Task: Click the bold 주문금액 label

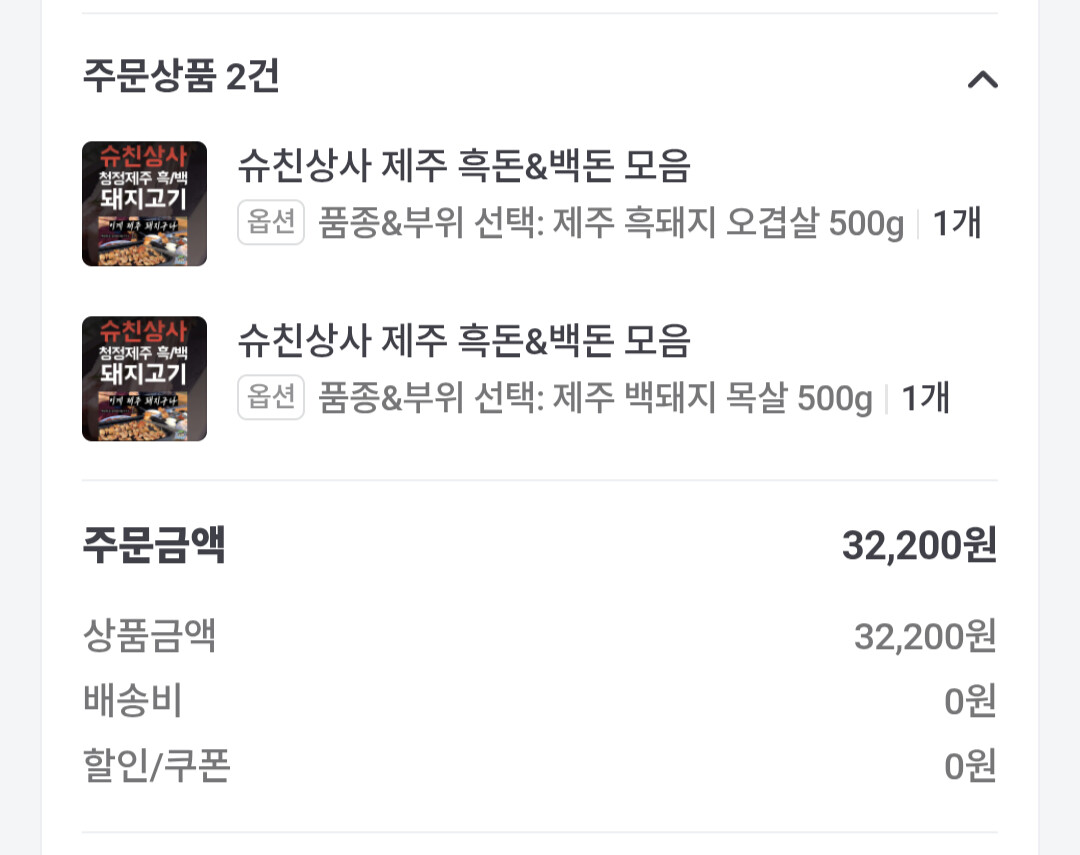Action: click(154, 546)
